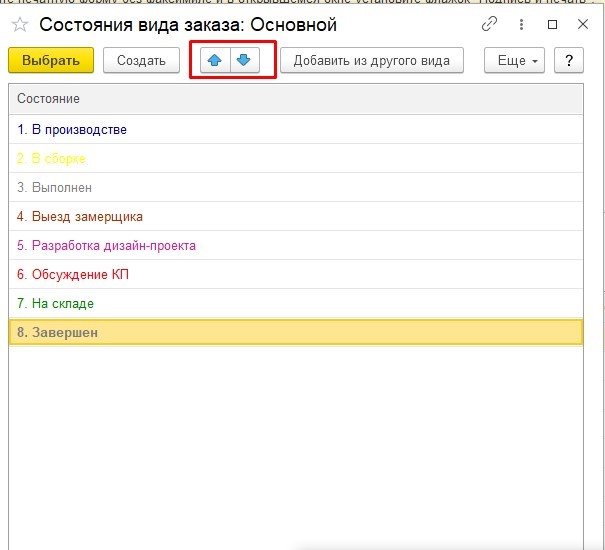Click the chain link icon in title bar
The image size is (605, 550).
tap(489, 24)
